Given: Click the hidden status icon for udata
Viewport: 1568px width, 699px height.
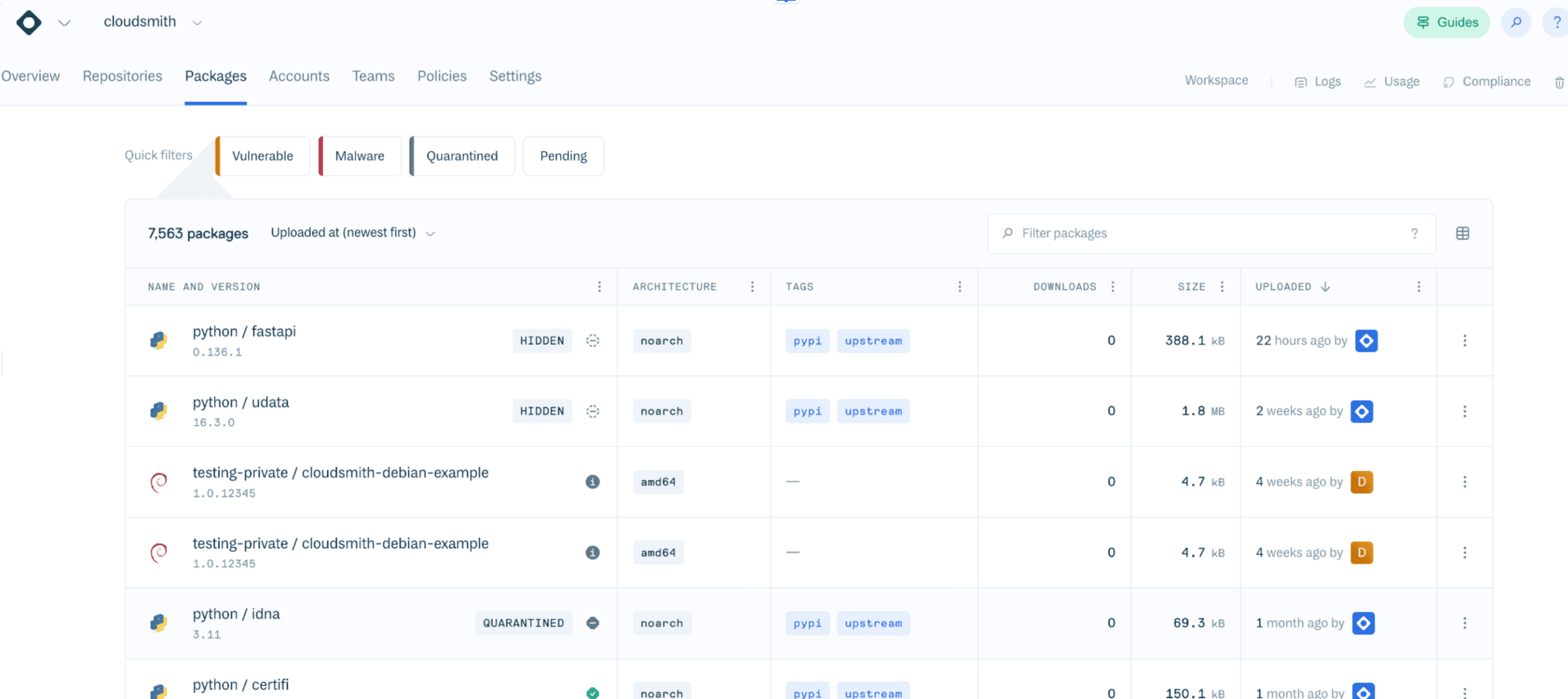Looking at the screenshot, I should coord(593,411).
